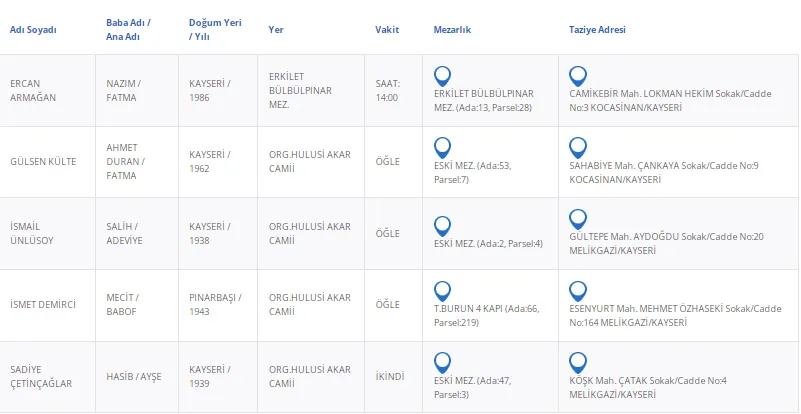Open map pin for T.Burun 4 Kapı cemetery
801x414 pixels.
click(x=443, y=290)
